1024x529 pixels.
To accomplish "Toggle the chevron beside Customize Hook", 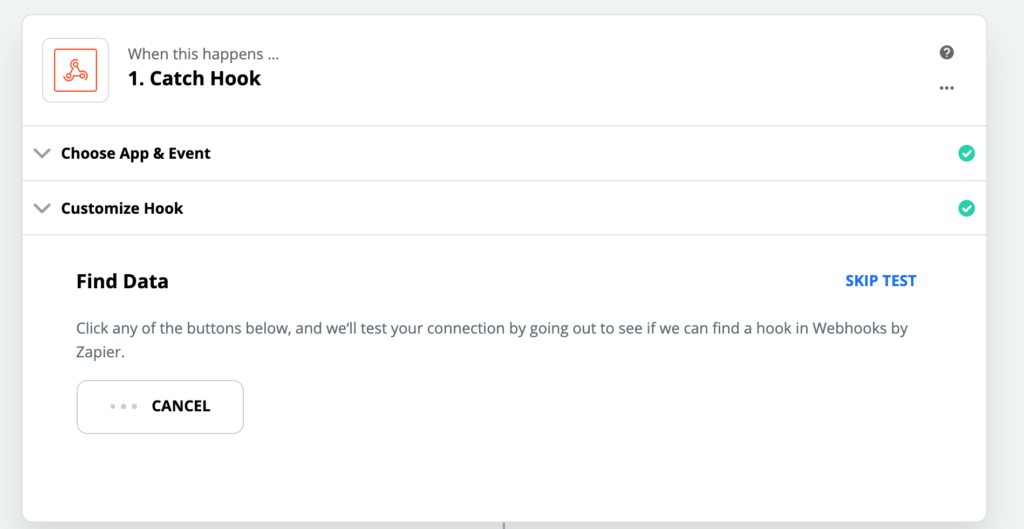I will [x=42, y=208].
